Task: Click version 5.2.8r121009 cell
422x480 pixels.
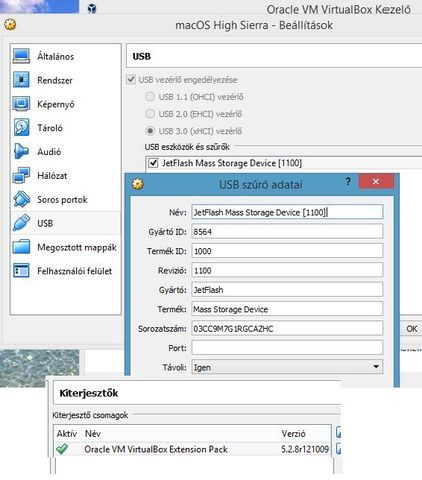Action: [305, 449]
